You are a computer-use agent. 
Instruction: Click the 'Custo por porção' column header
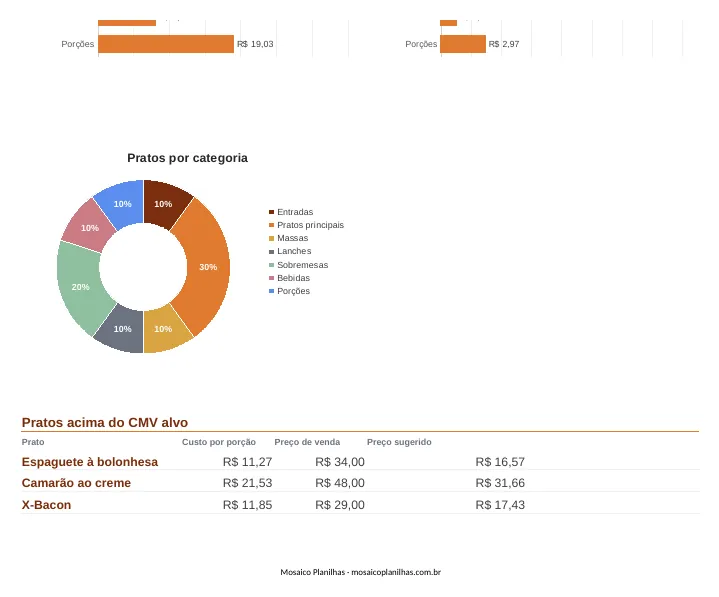pos(219,442)
